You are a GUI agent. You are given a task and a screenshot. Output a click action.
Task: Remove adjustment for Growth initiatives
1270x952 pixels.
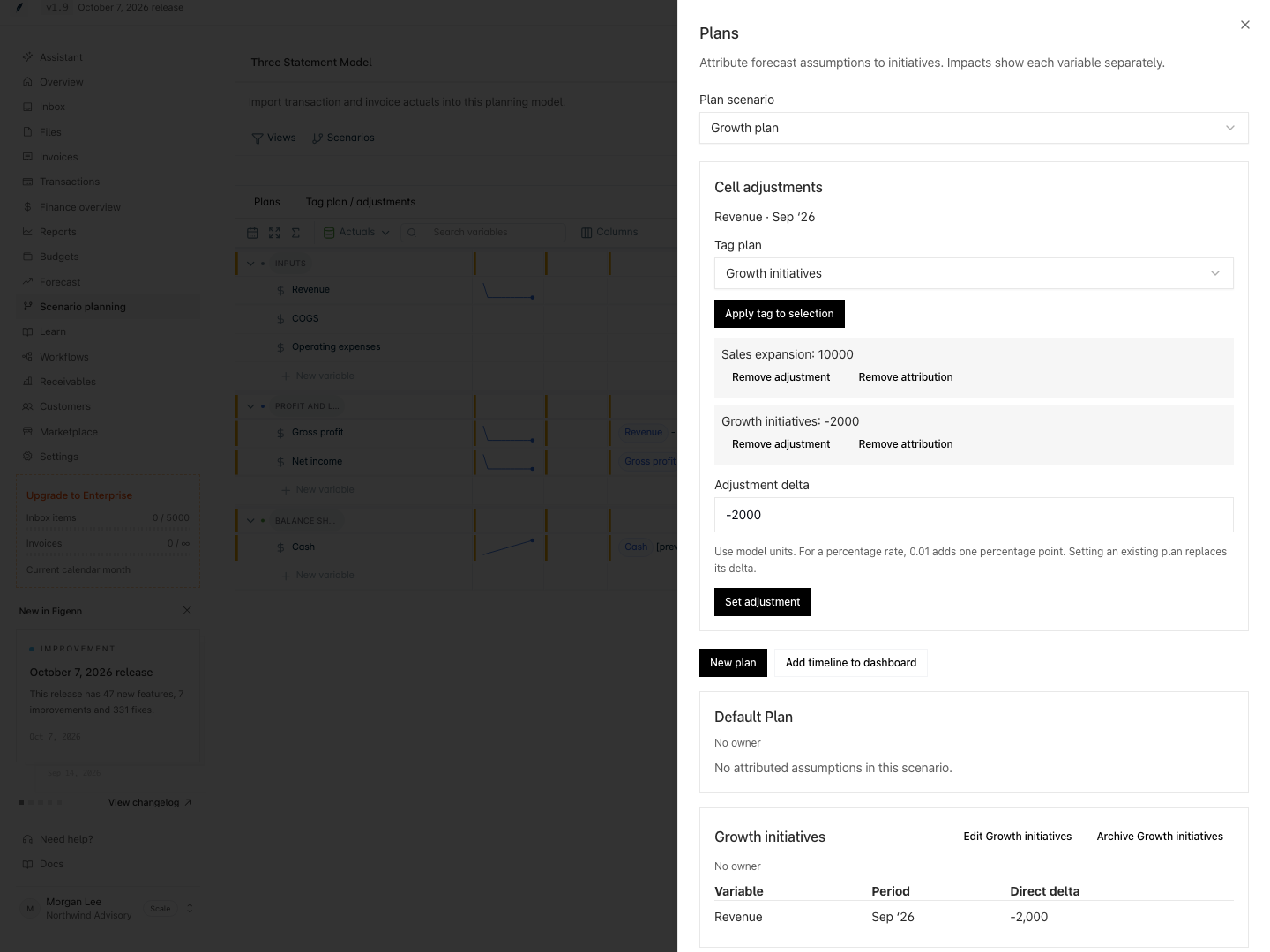pos(781,444)
